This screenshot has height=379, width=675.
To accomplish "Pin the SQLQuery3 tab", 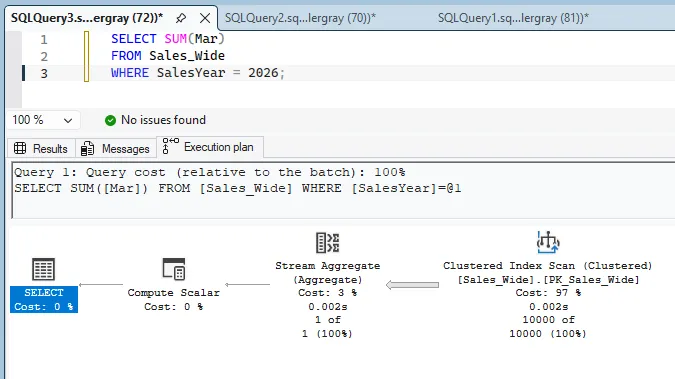I will click(181, 18).
